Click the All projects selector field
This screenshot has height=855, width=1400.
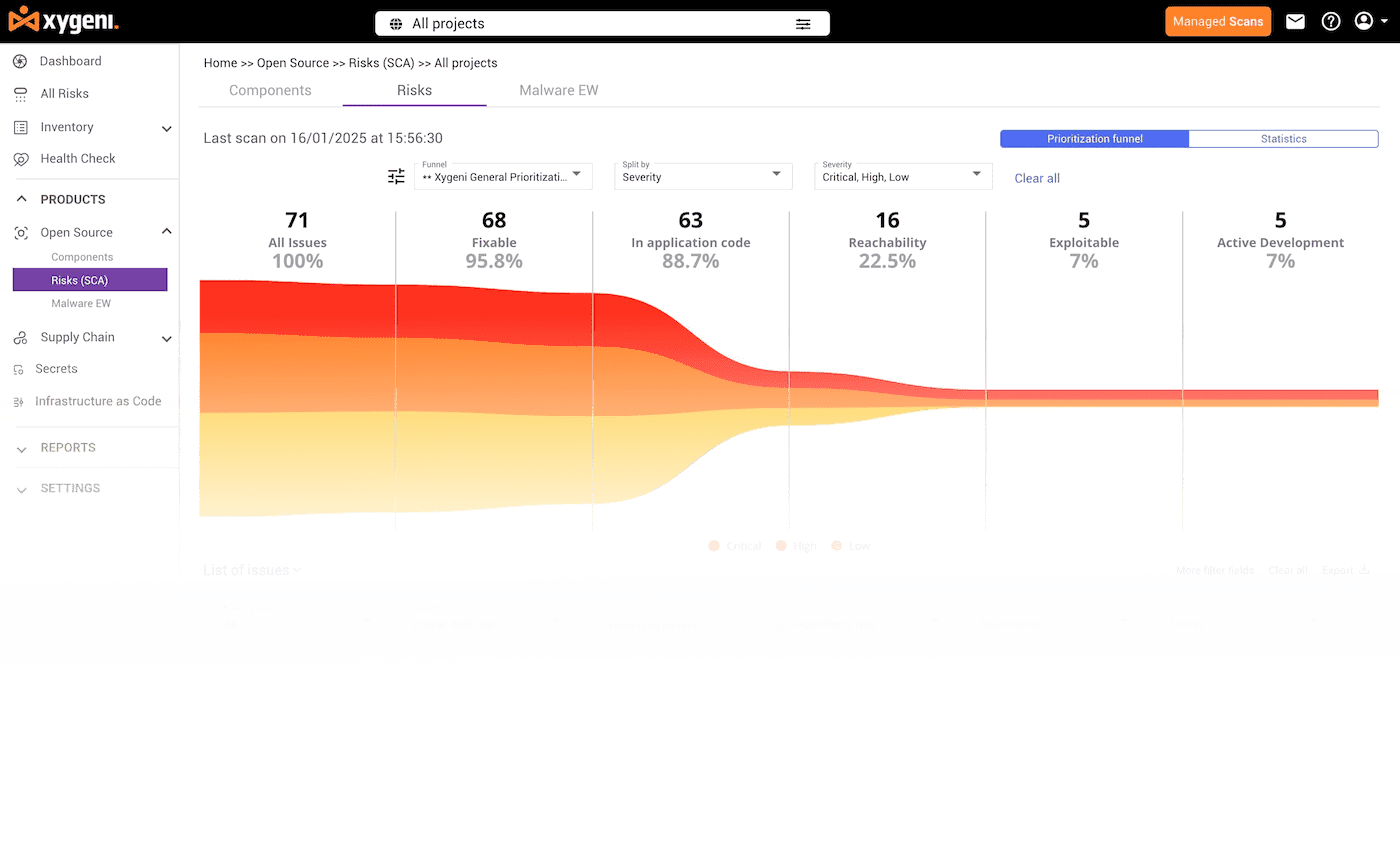(x=590, y=24)
